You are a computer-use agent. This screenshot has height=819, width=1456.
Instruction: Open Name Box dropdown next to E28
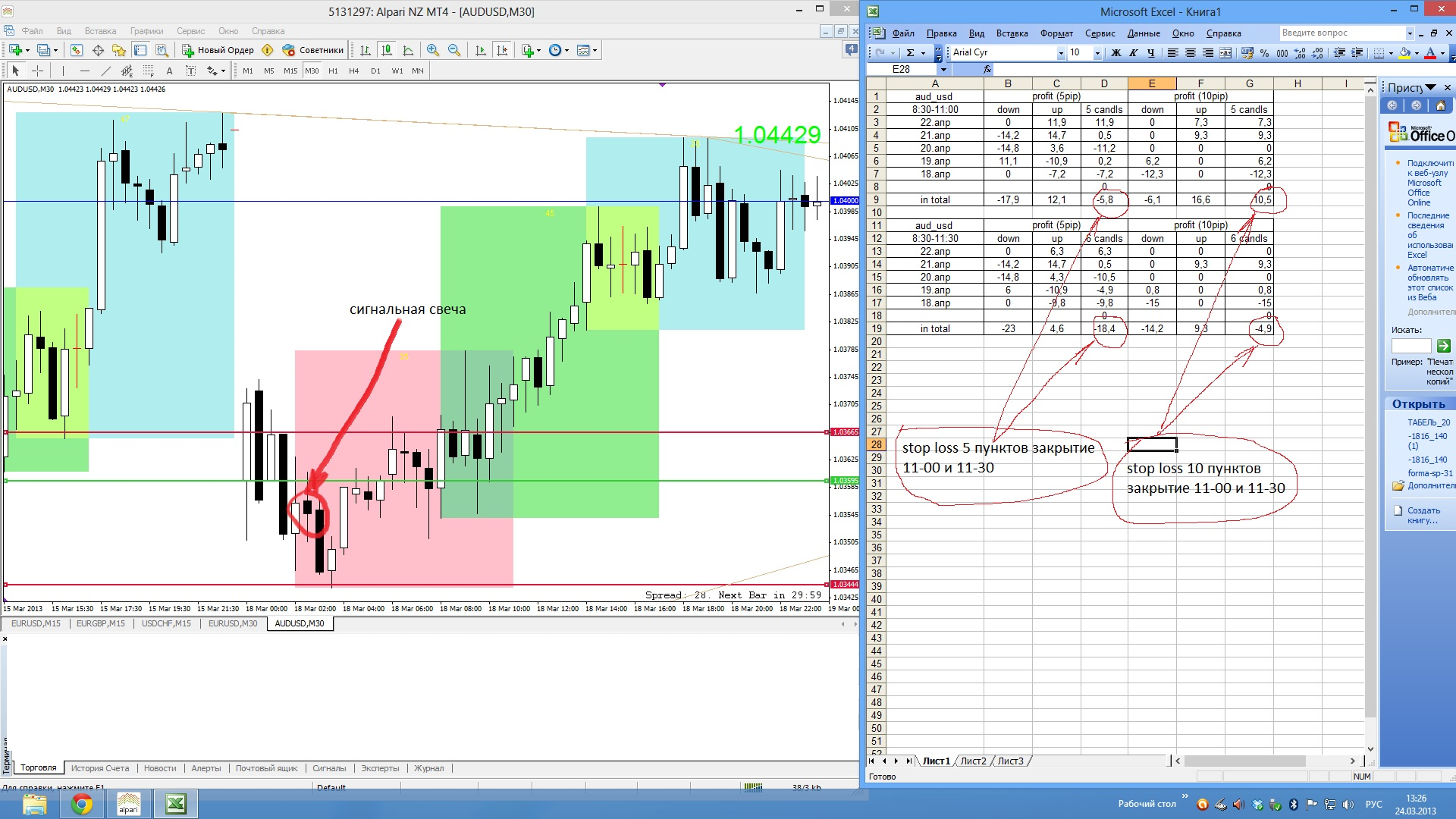(943, 69)
